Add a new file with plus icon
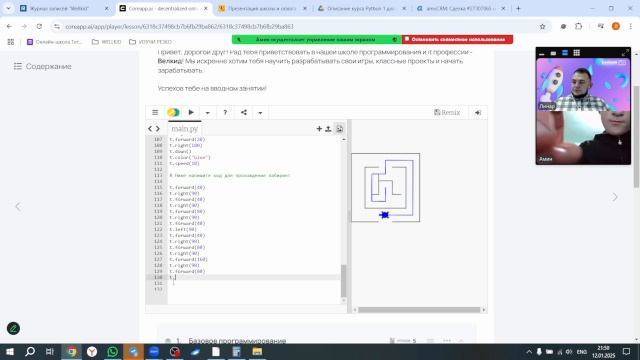The image size is (640, 360). [319, 129]
